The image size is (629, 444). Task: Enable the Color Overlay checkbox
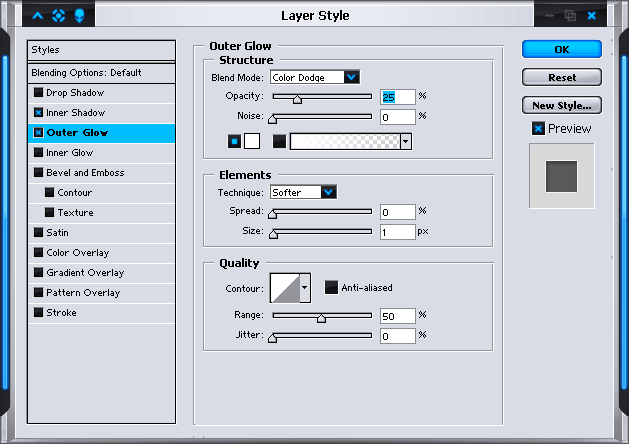39,252
